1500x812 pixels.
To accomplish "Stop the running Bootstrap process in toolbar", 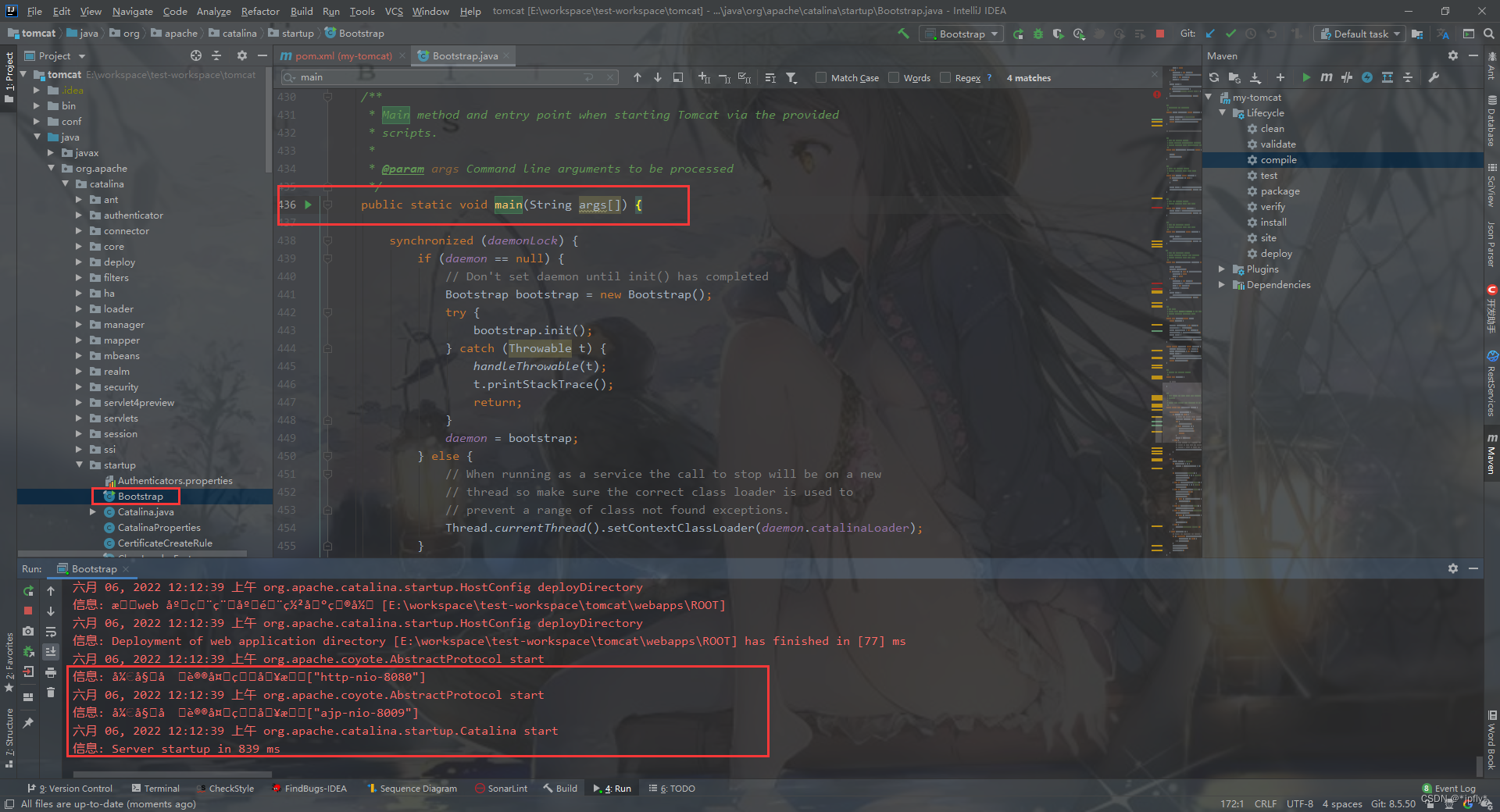I will click(x=1160, y=34).
